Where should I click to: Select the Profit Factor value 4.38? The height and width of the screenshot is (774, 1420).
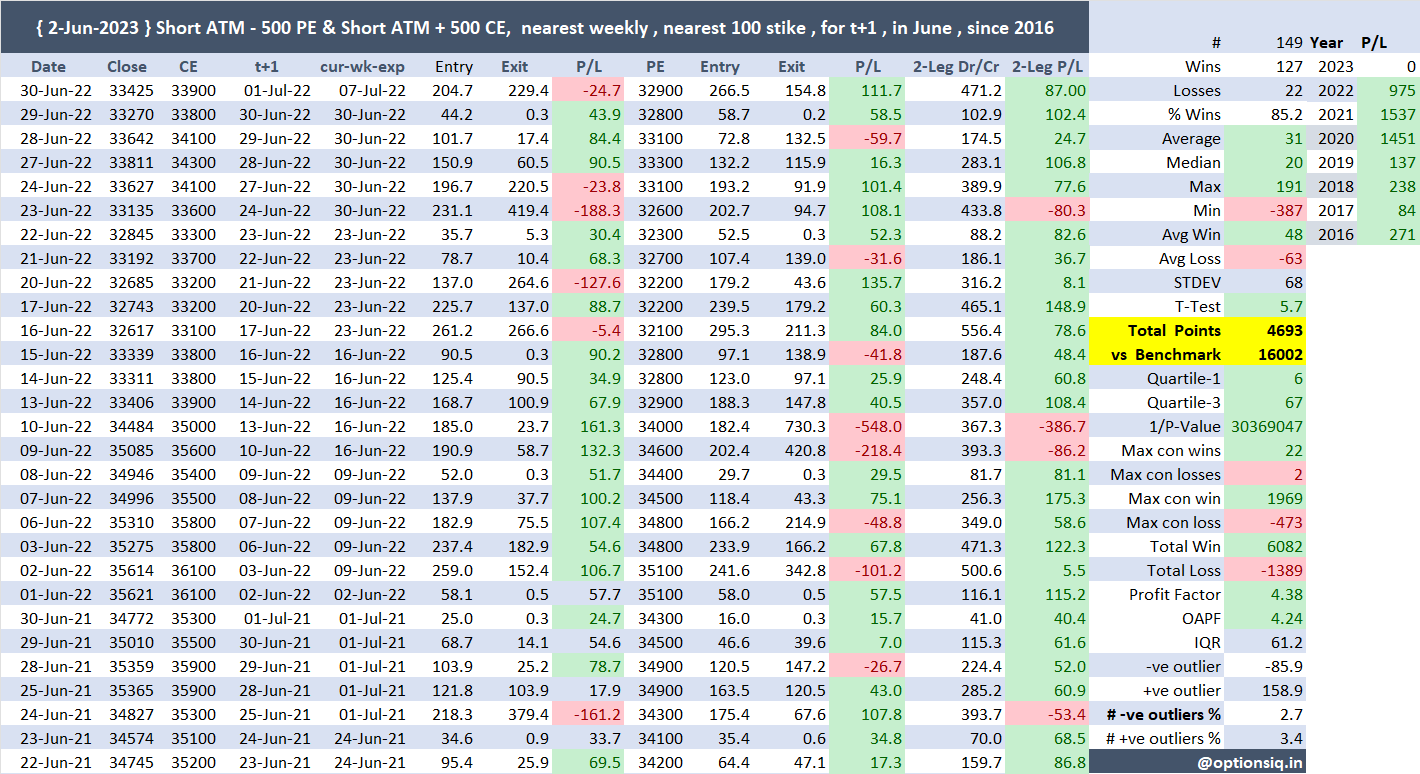point(1288,595)
